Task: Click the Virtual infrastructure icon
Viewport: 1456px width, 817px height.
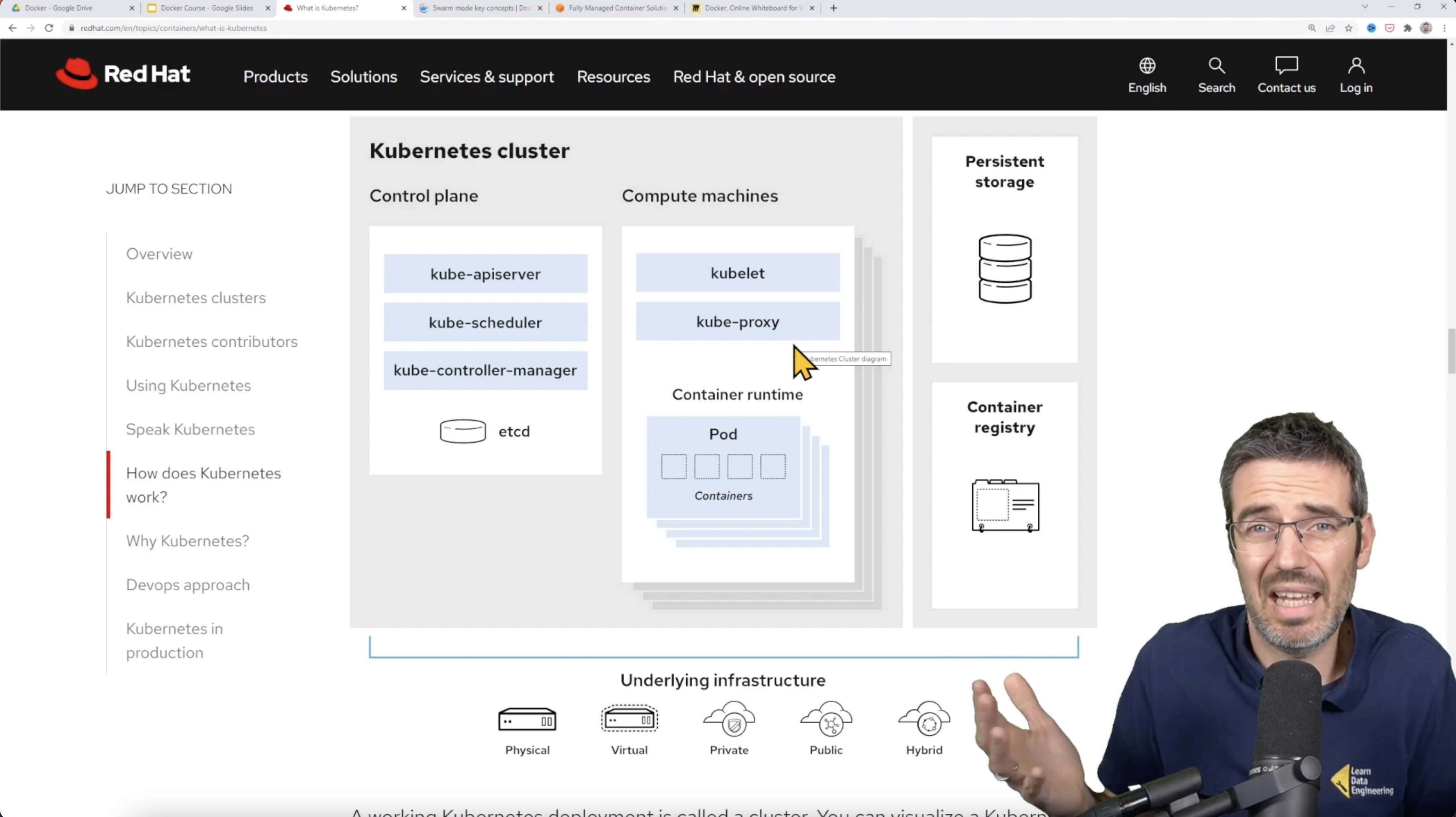Action: (x=629, y=719)
